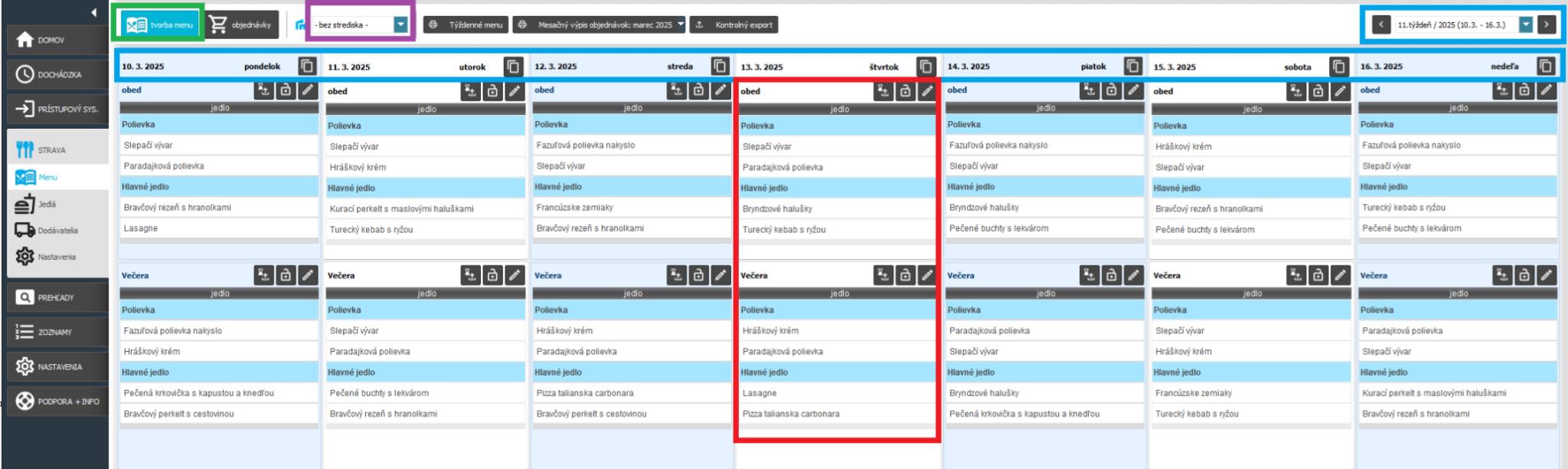
Task: Click the import icon on Sunday Večera
Action: coord(1503,275)
